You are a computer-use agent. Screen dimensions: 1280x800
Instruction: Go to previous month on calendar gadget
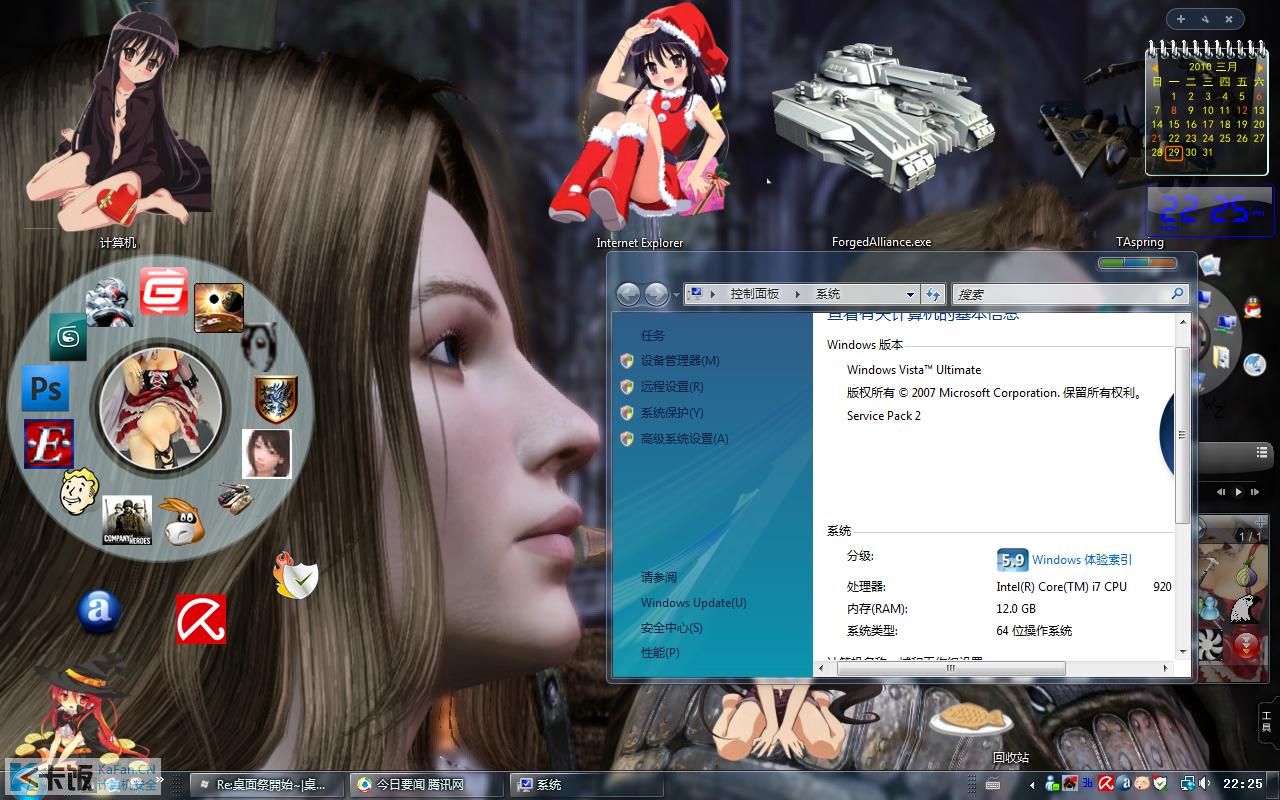coord(1157,67)
